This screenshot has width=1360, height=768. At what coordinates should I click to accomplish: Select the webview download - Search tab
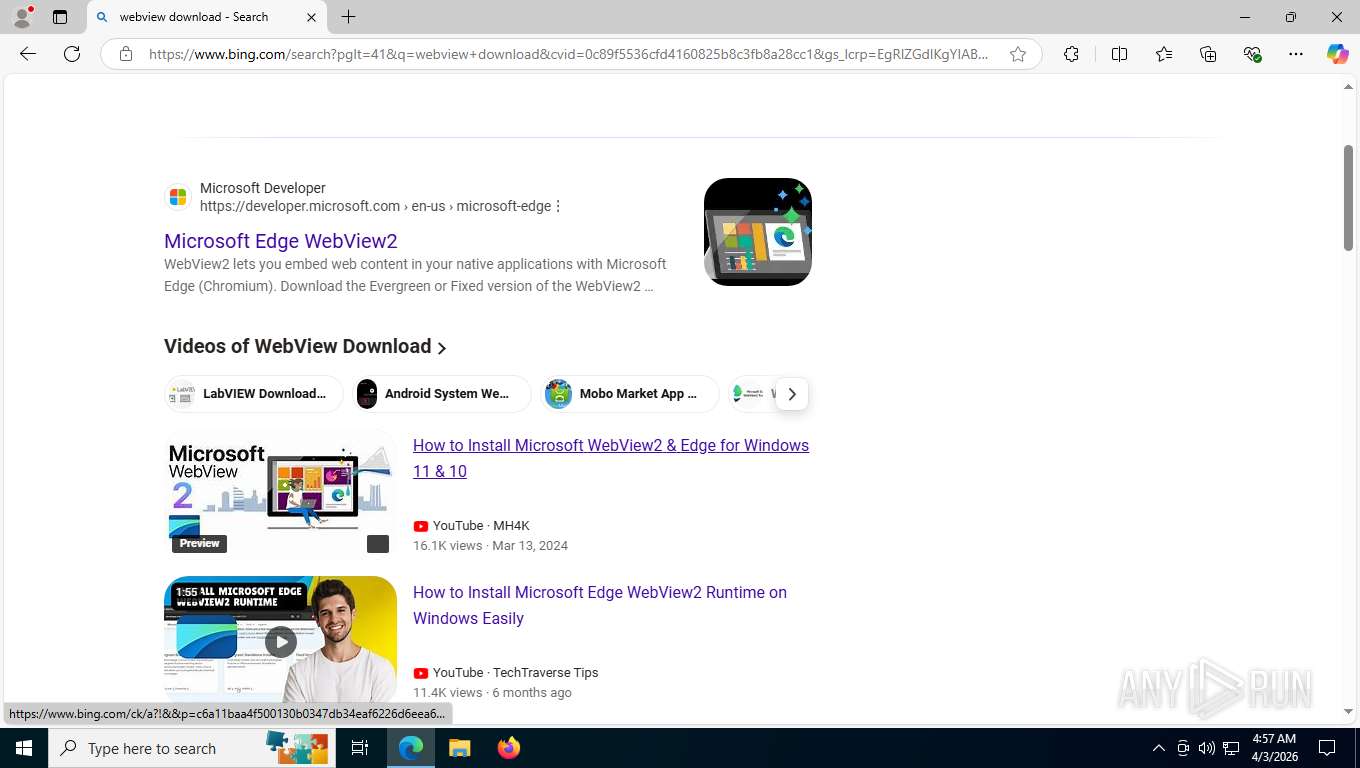(206, 17)
